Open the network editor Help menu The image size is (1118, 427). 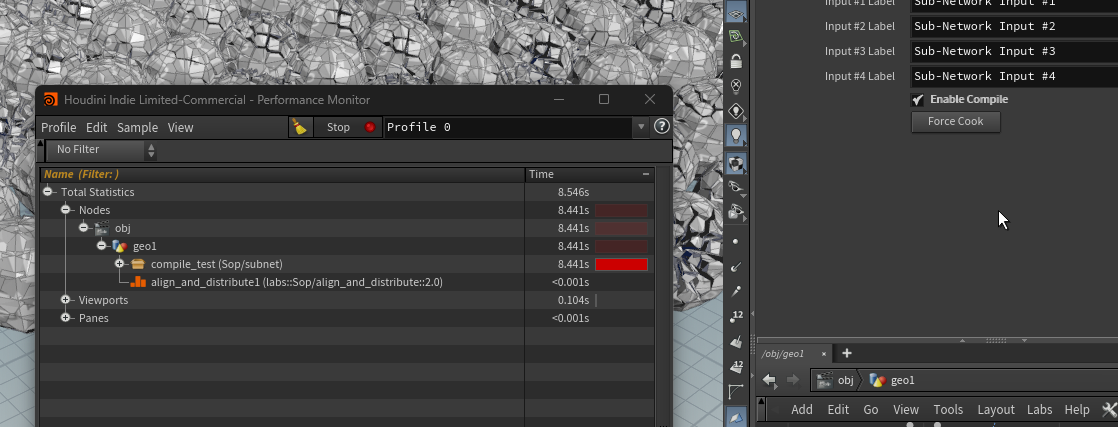[1077, 409]
